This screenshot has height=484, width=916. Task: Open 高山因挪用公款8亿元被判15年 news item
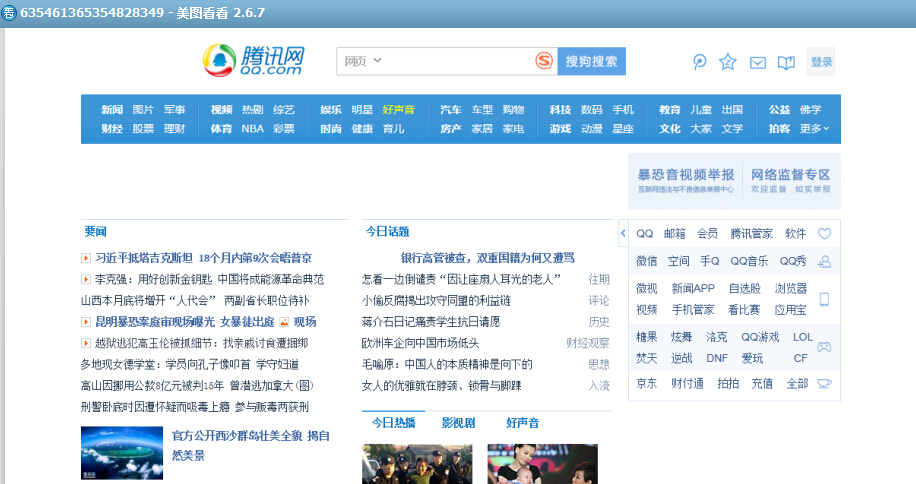197,386
